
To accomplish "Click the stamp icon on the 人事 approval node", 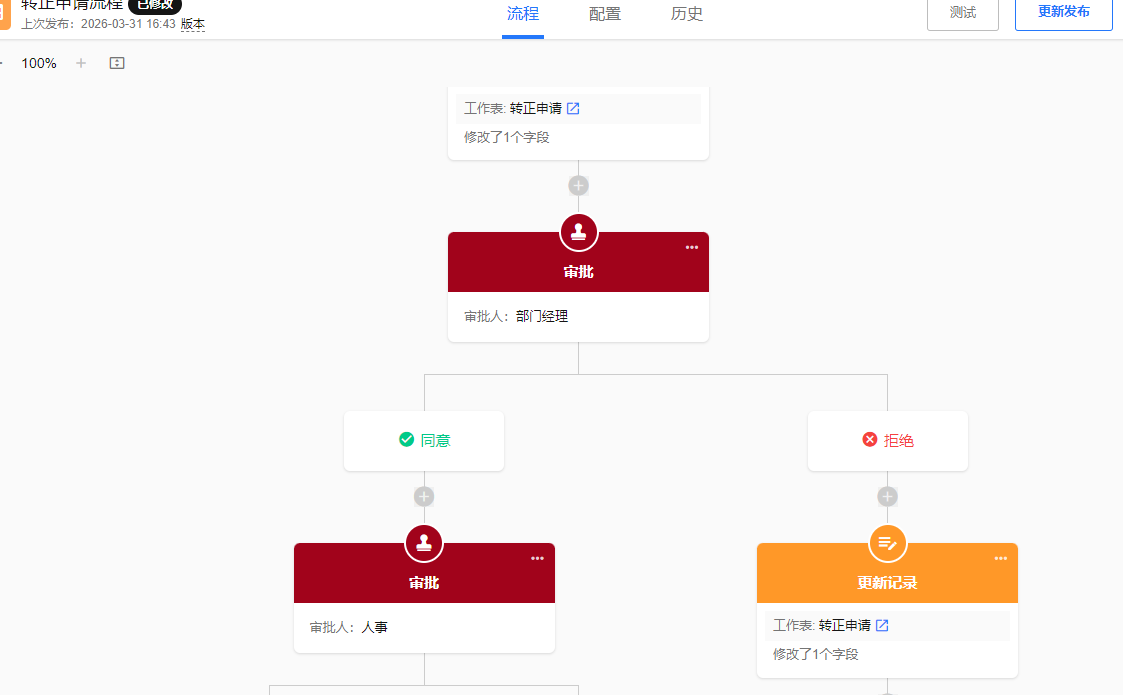I will 424,542.
